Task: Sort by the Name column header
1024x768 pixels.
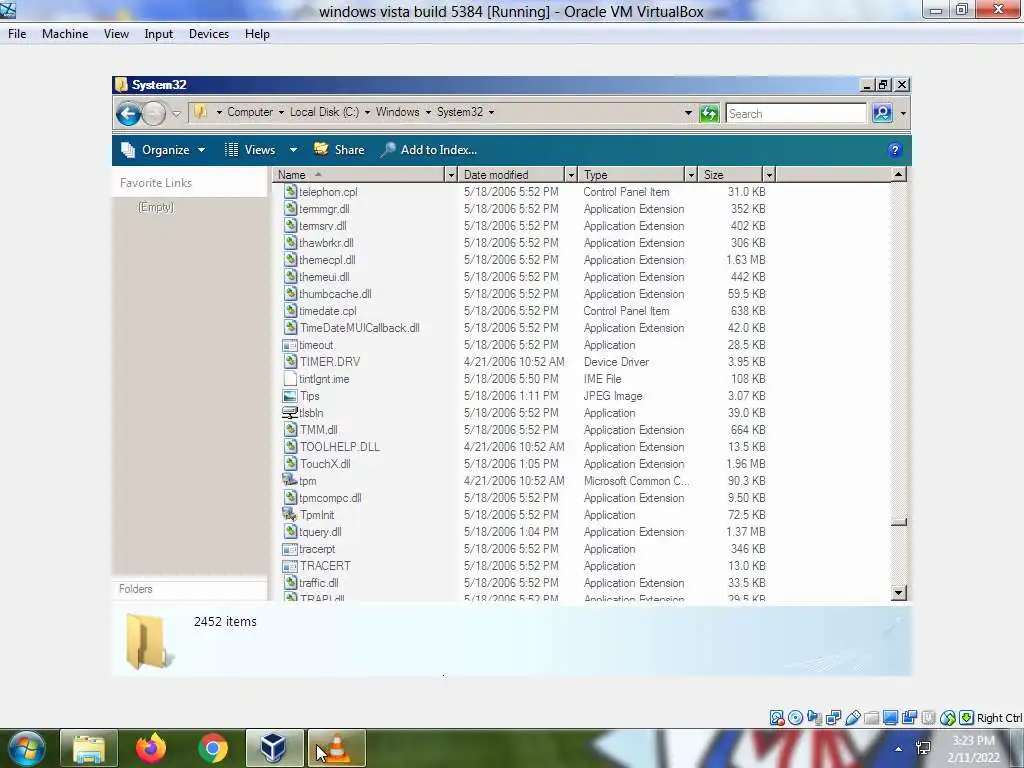Action: (359, 174)
